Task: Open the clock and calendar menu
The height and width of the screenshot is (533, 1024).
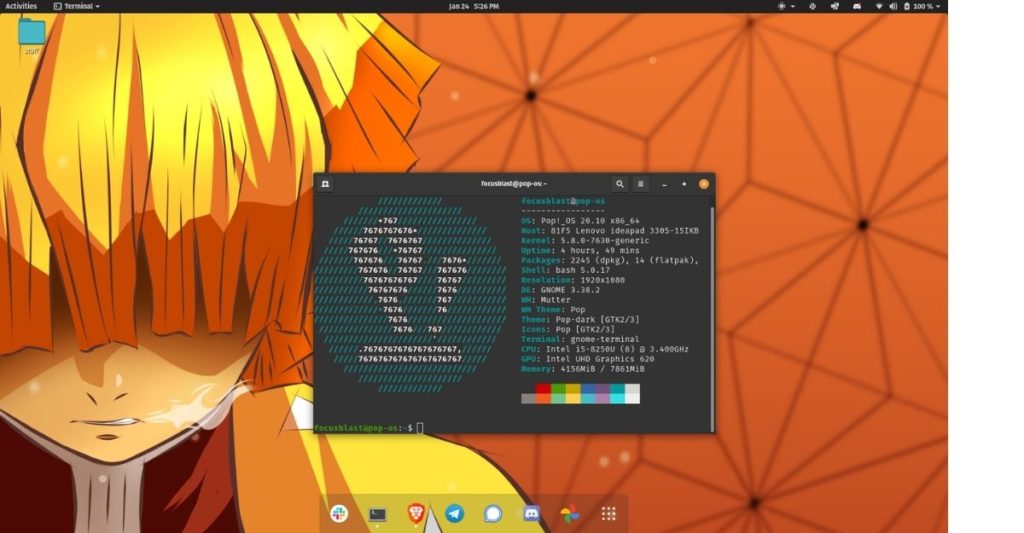Action: click(x=474, y=6)
